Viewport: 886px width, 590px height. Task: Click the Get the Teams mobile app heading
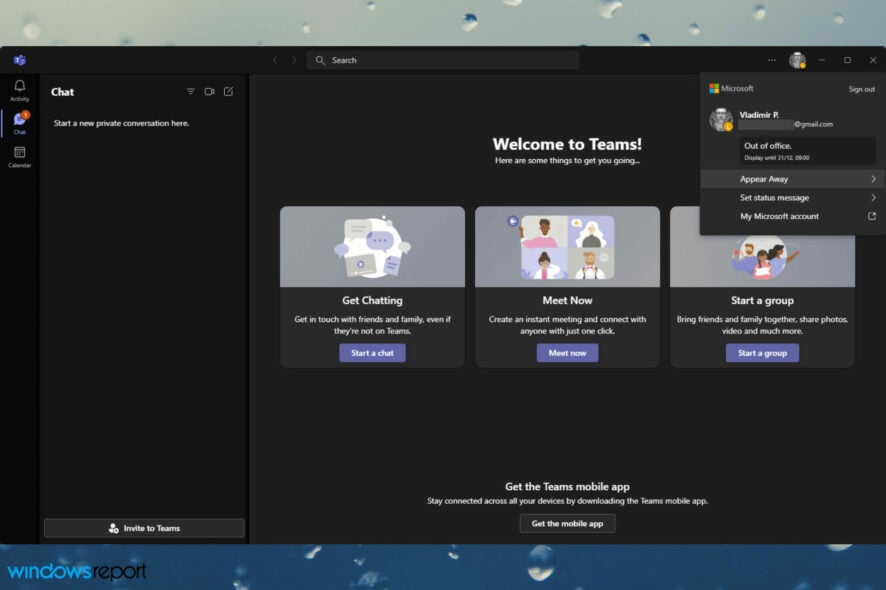click(x=567, y=486)
